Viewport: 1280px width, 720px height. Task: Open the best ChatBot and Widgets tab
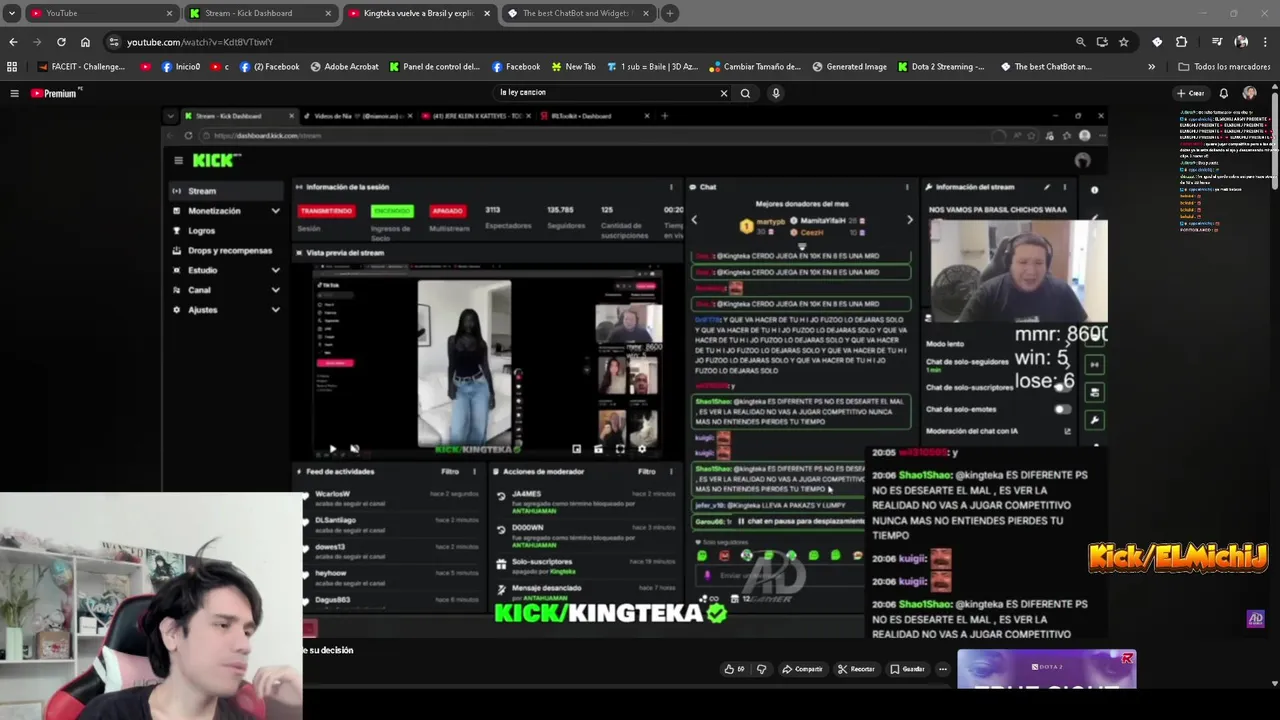[x=578, y=13]
